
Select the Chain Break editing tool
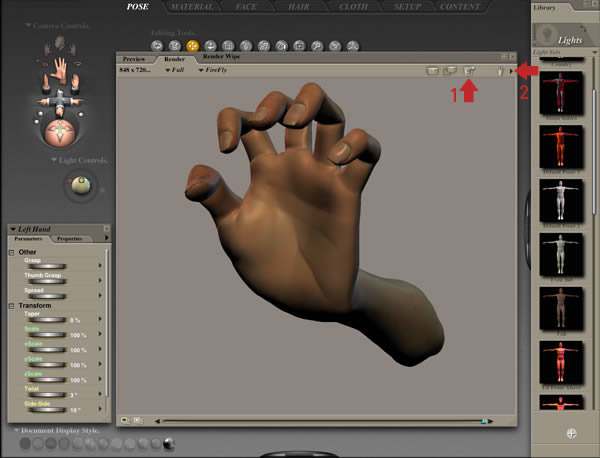[x=264, y=46]
